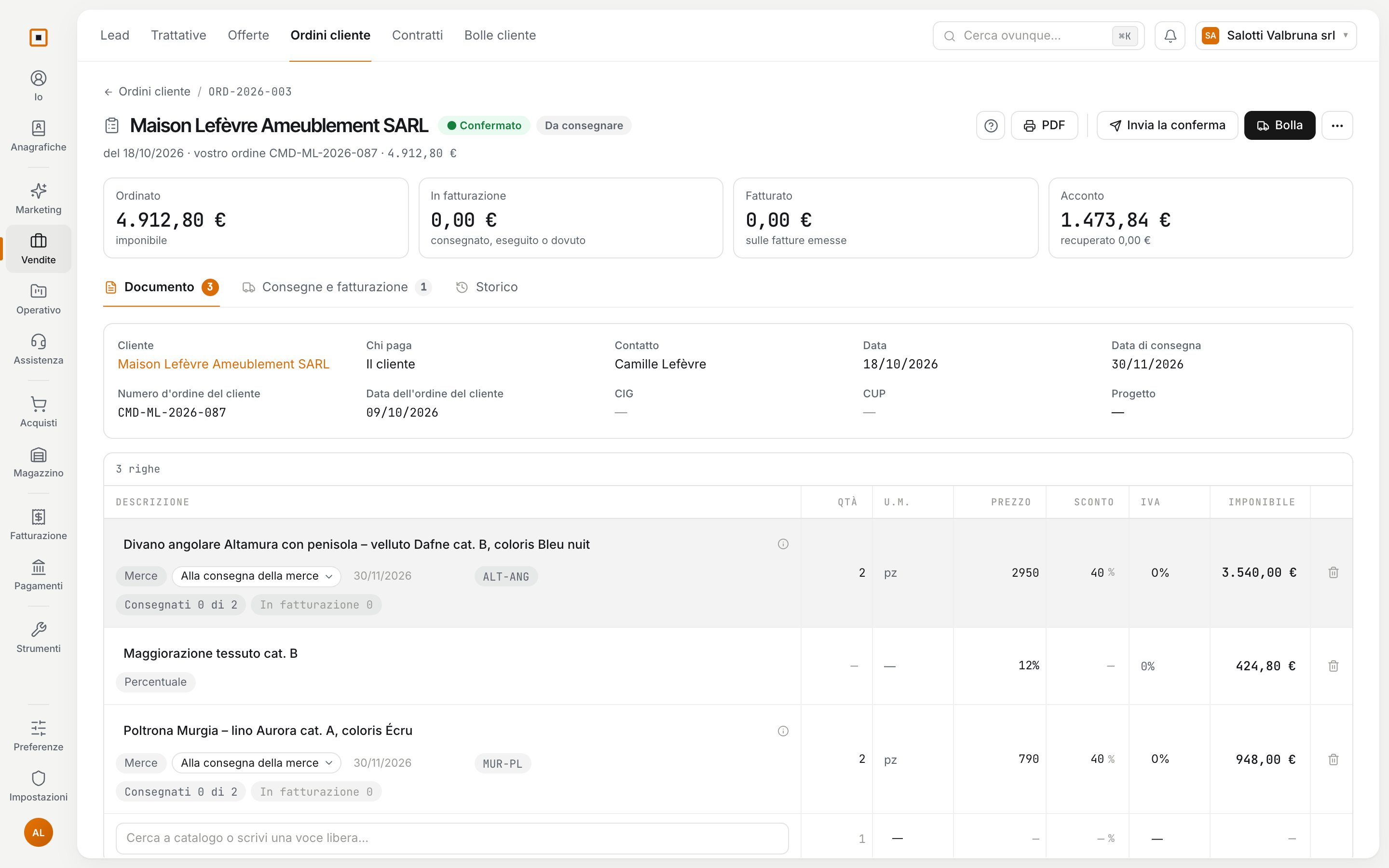Open Anagrafiche in the sidebar
The height and width of the screenshot is (868, 1389).
[x=39, y=136]
